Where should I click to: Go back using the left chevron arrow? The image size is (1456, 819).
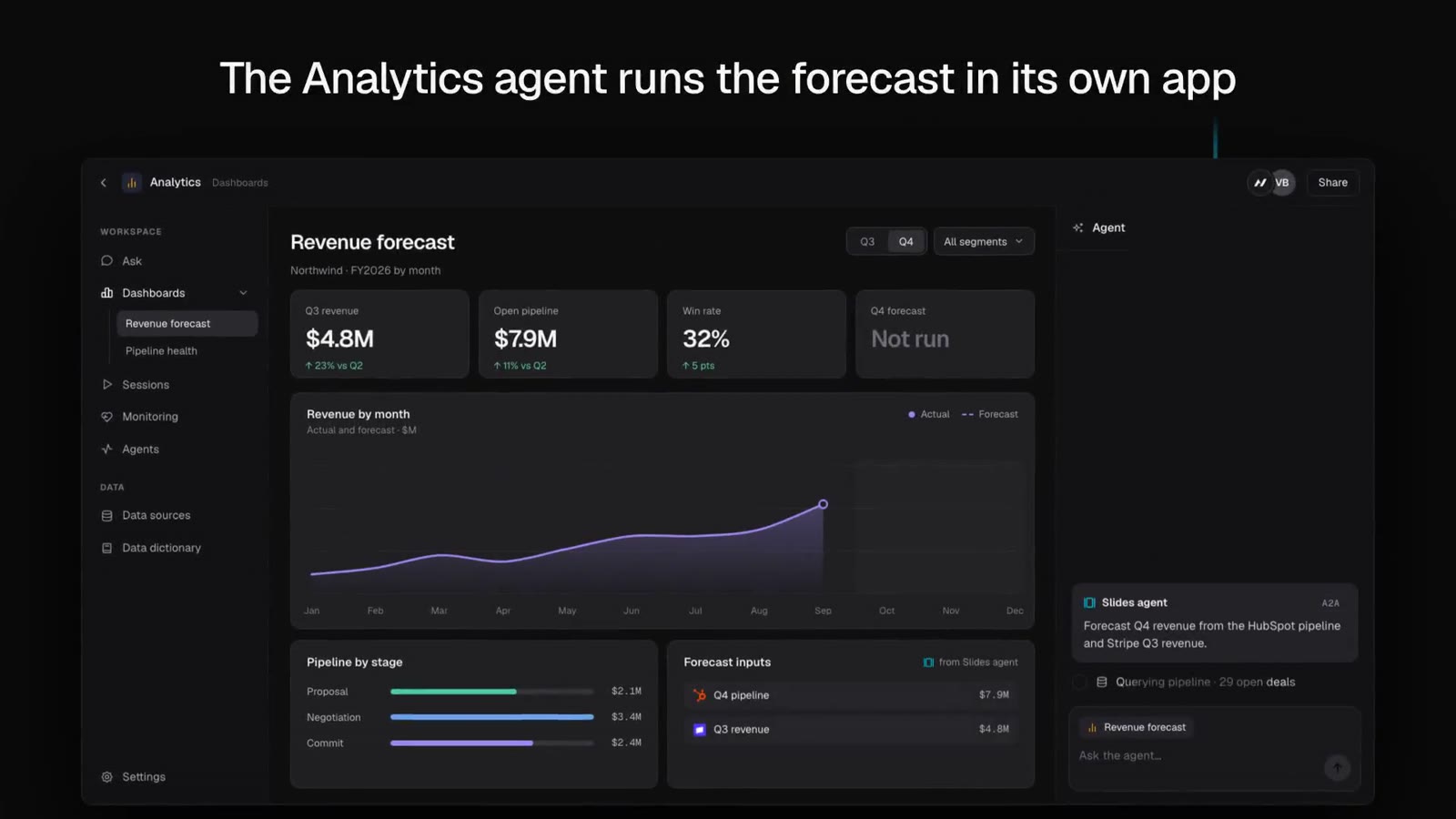point(104,183)
